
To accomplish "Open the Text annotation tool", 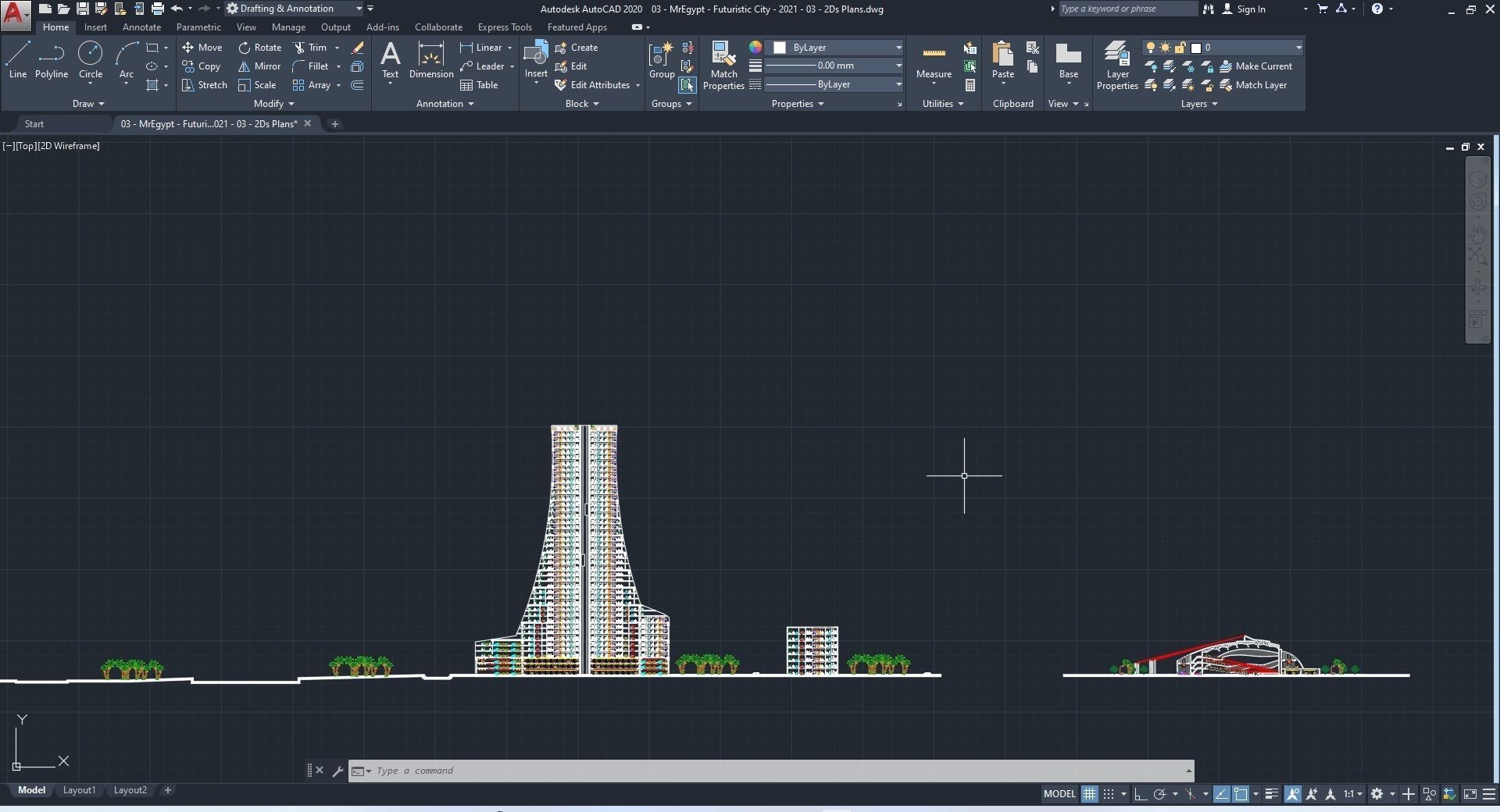I will 390,60.
